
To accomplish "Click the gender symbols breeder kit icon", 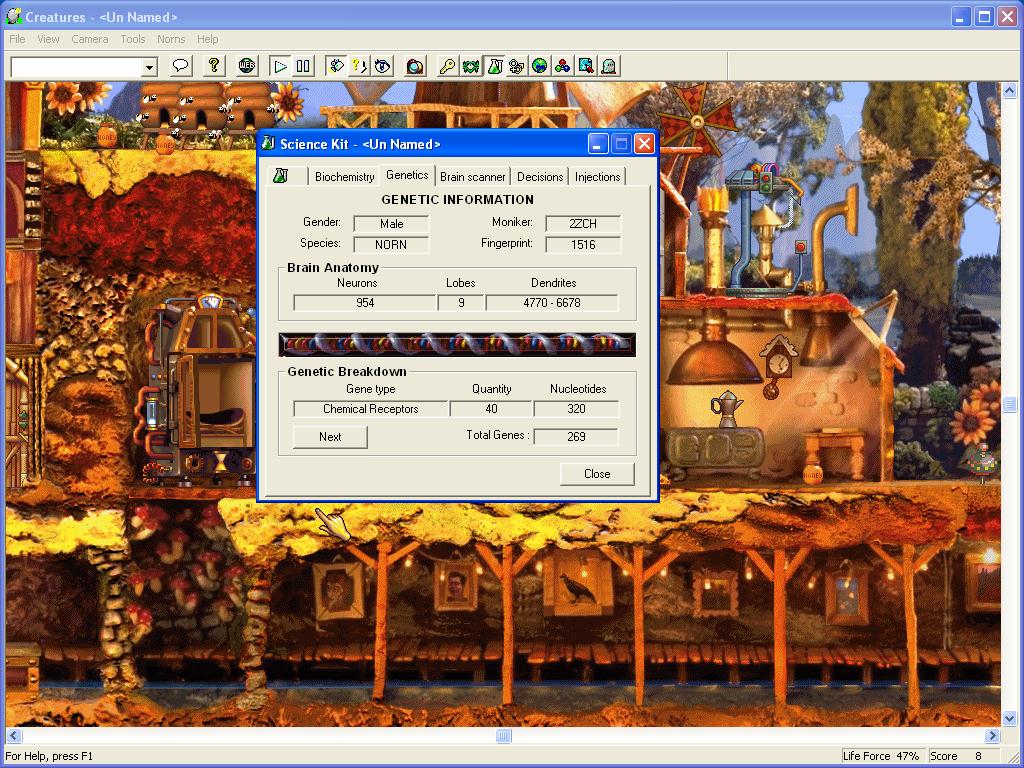I will [517, 66].
